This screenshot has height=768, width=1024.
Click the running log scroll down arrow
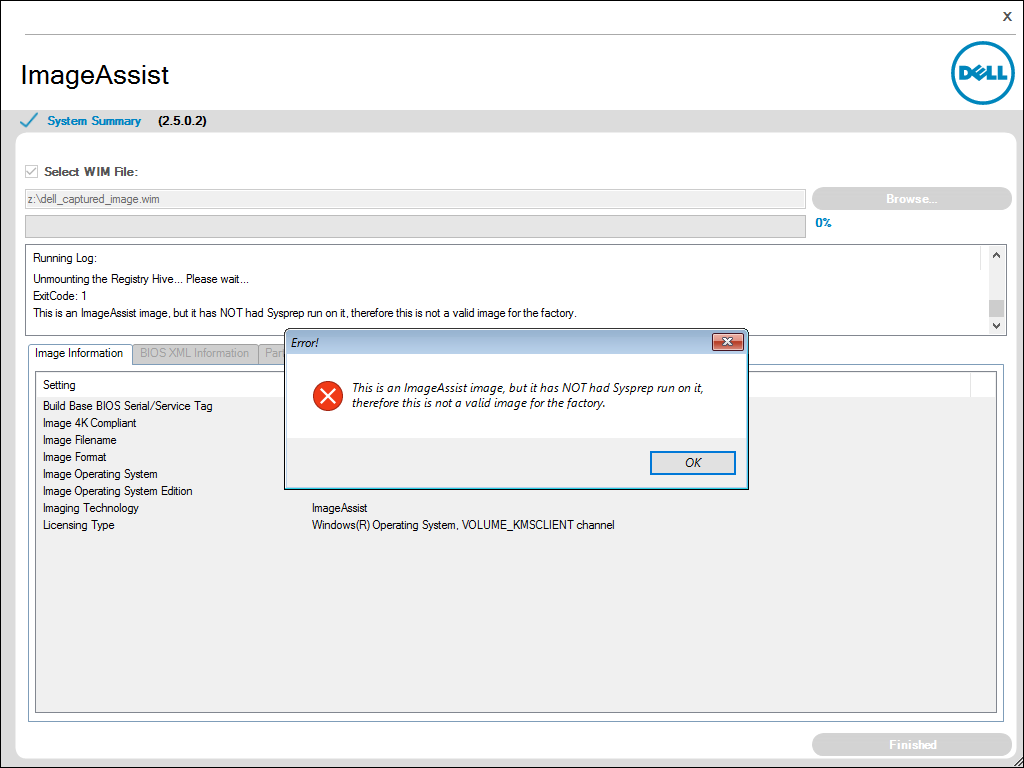pos(996,325)
